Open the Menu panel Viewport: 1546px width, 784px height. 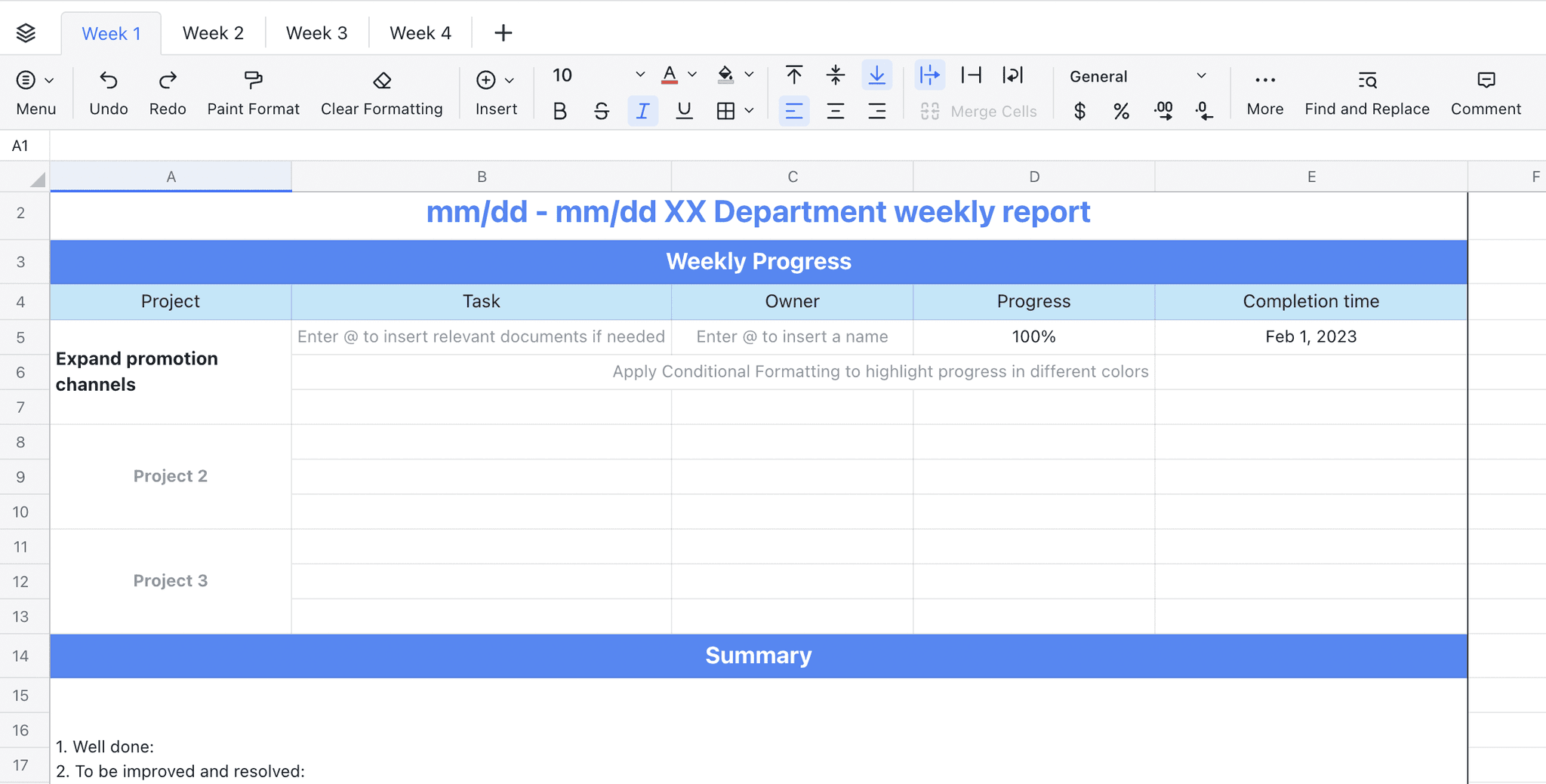click(x=35, y=91)
